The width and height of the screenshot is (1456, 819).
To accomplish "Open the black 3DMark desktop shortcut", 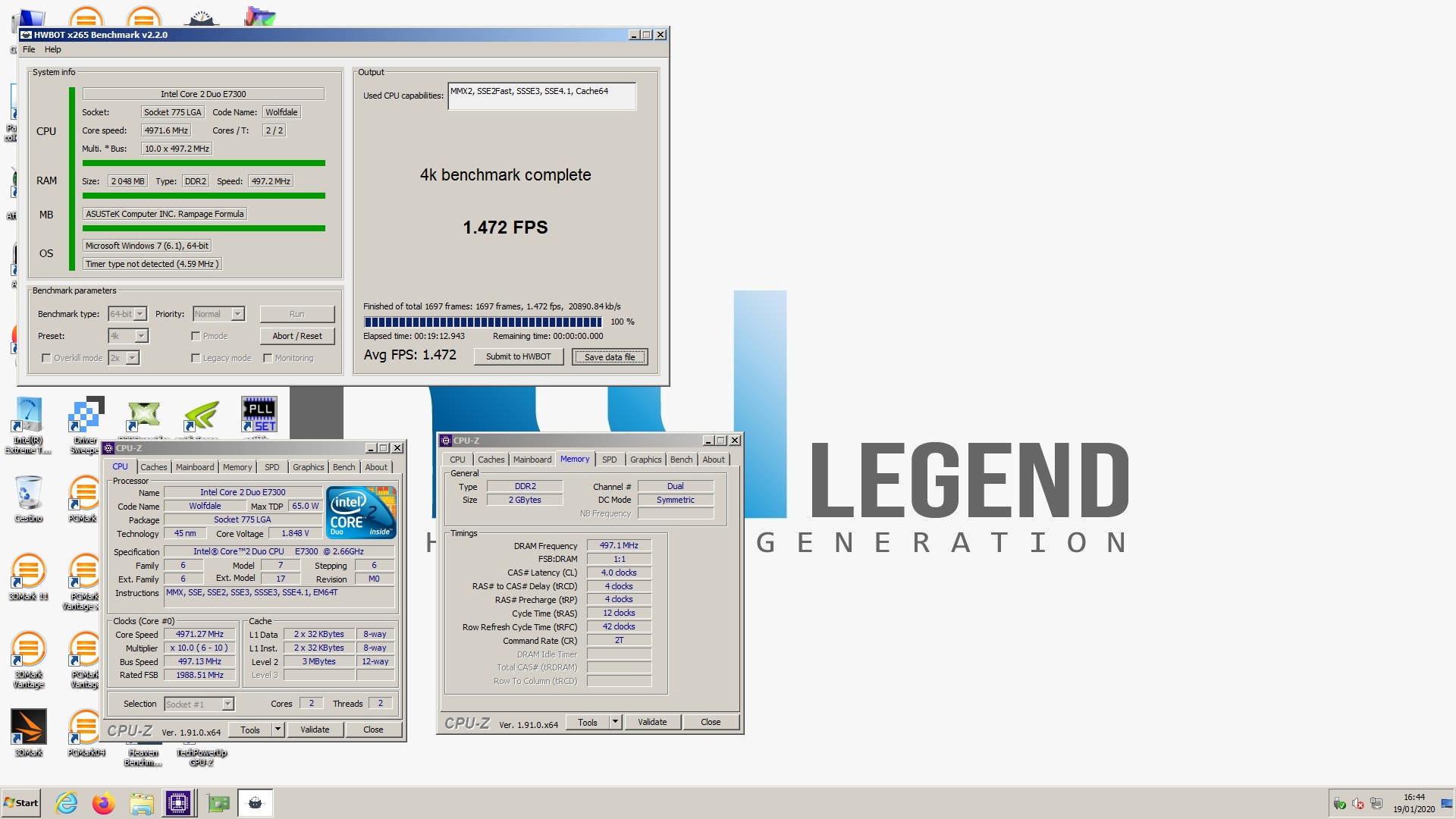I will 28,732.
